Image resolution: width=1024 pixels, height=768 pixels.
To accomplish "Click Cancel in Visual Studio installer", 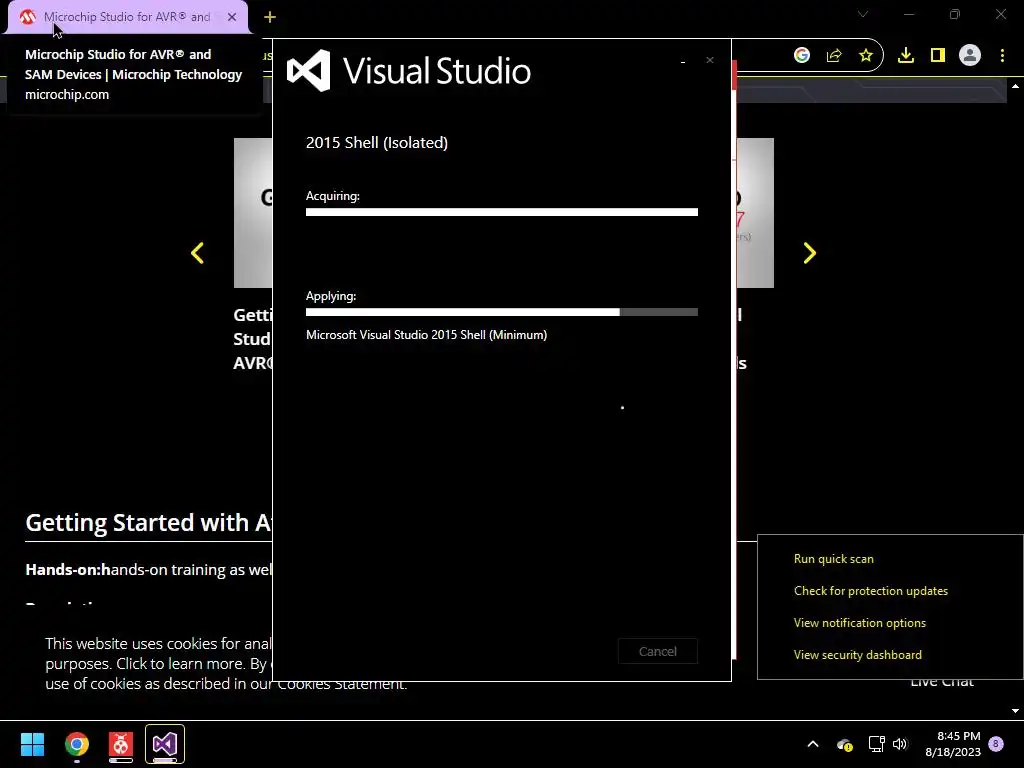I will point(658,651).
